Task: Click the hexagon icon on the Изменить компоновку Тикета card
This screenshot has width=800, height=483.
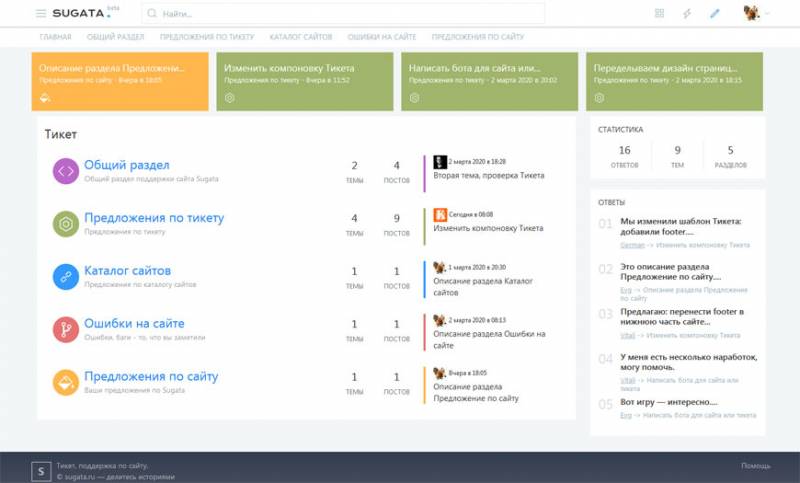Action: 230,97
